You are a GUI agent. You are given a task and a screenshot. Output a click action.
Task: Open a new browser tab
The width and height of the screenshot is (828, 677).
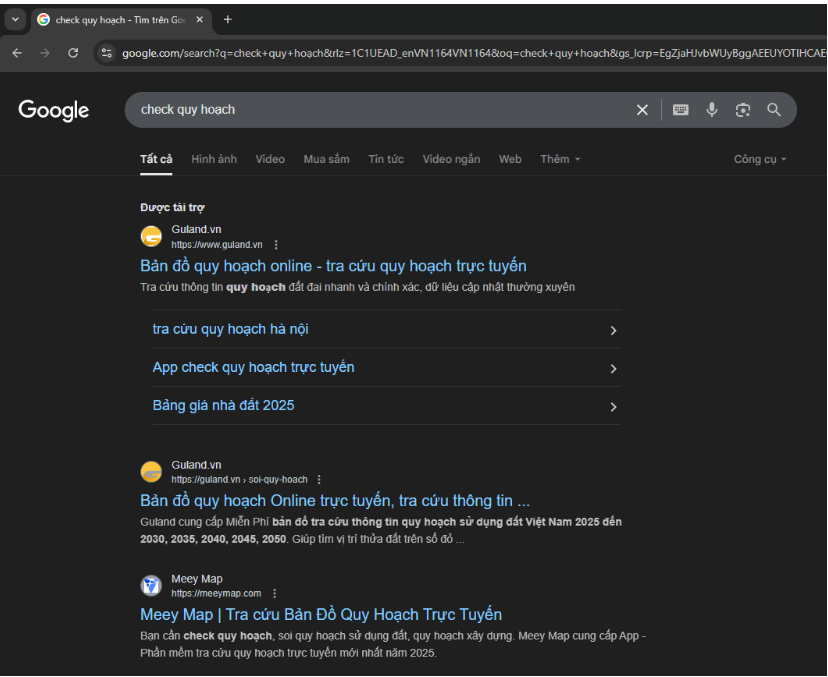click(x=228, y=20)
